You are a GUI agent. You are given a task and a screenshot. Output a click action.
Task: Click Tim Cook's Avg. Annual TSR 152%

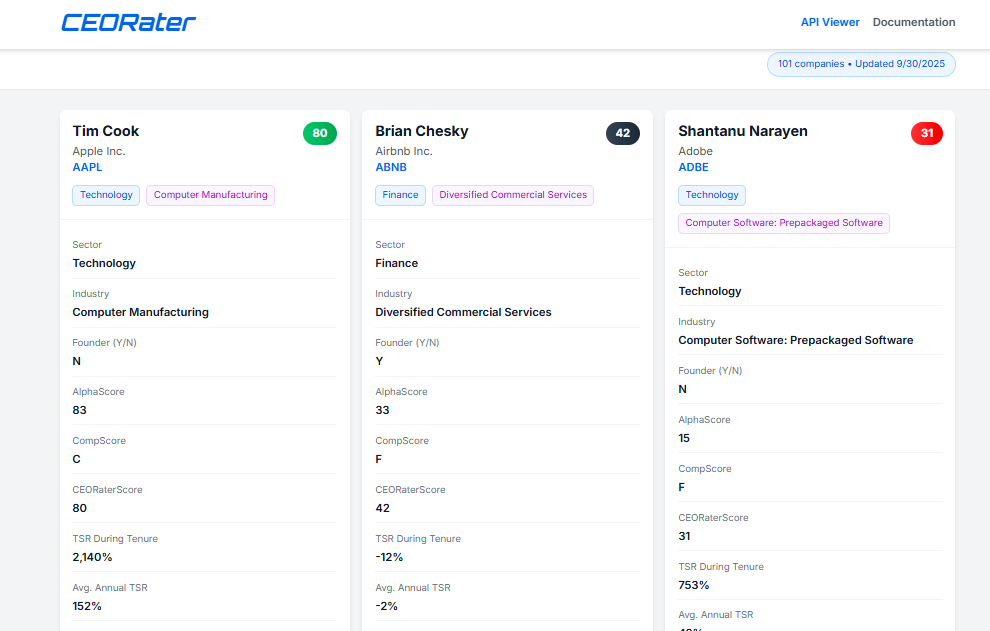[86, 606]
